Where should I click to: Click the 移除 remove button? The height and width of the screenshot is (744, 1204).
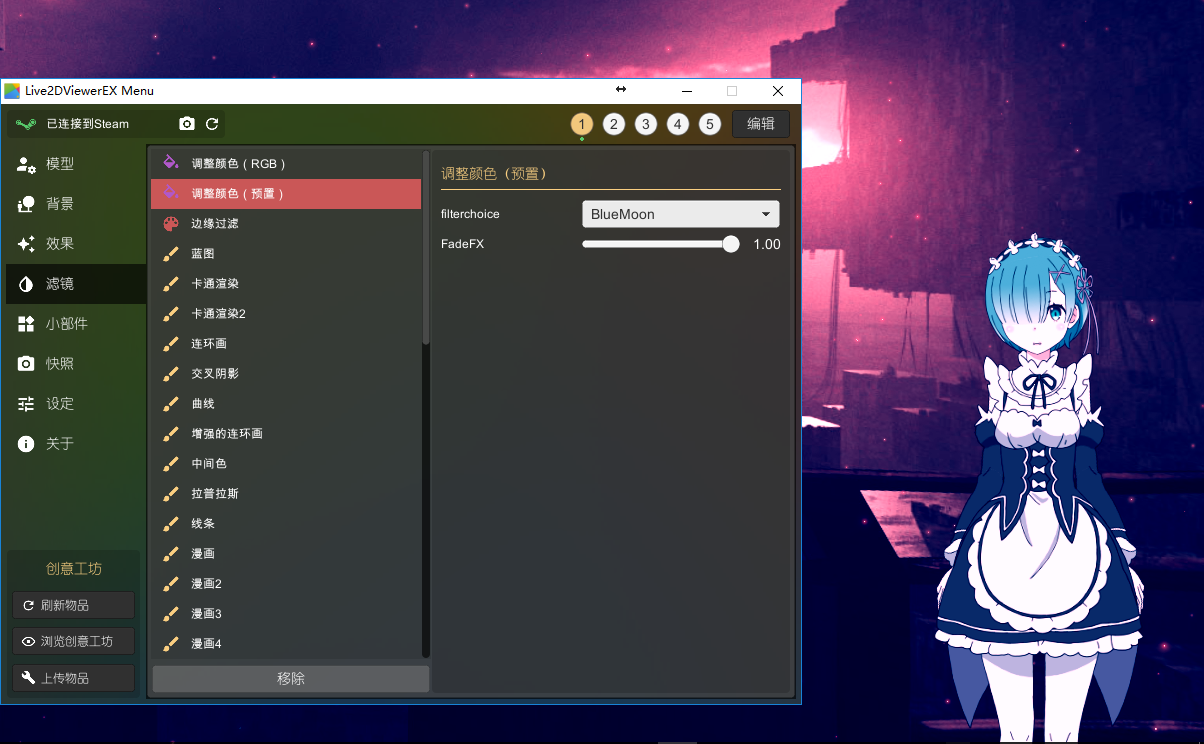[290, 679]
